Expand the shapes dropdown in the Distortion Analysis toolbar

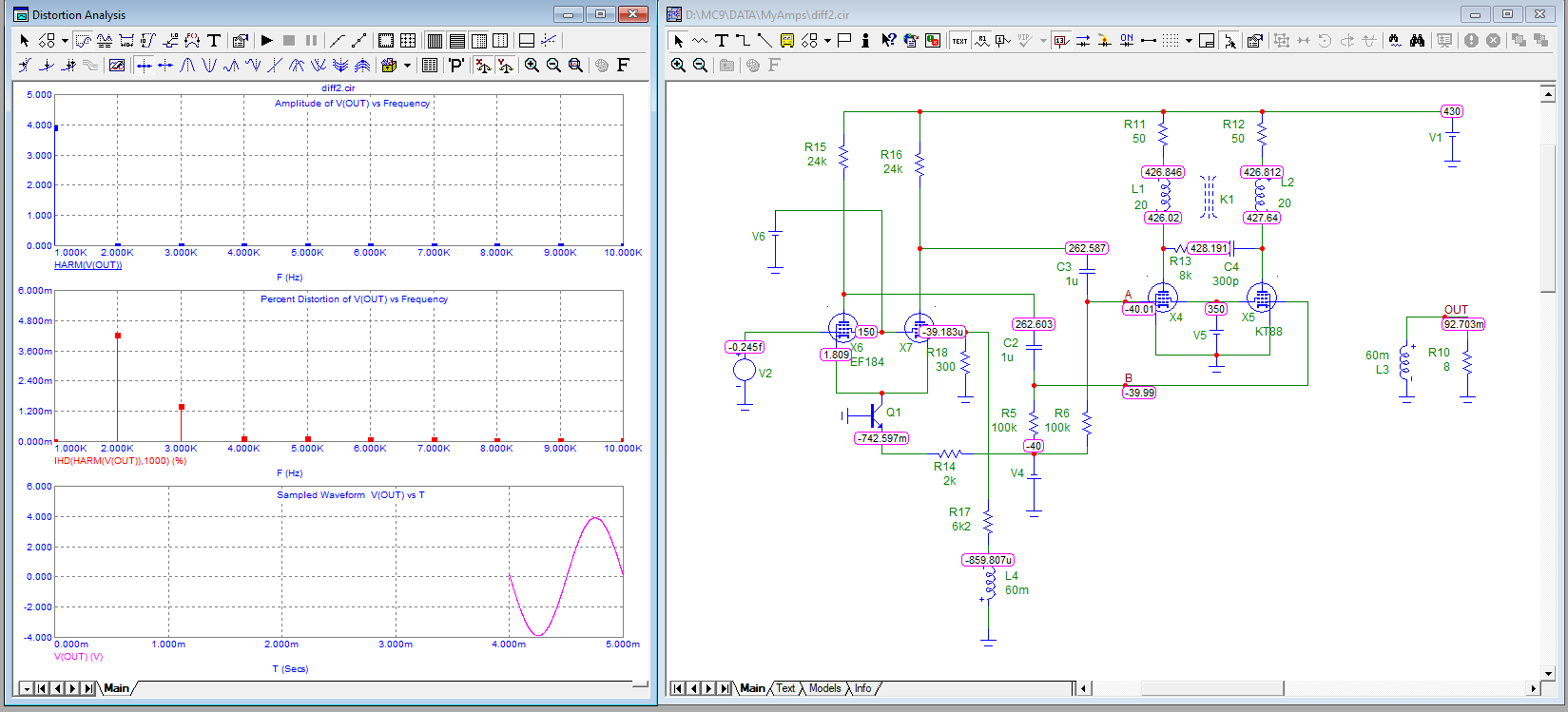65,41
